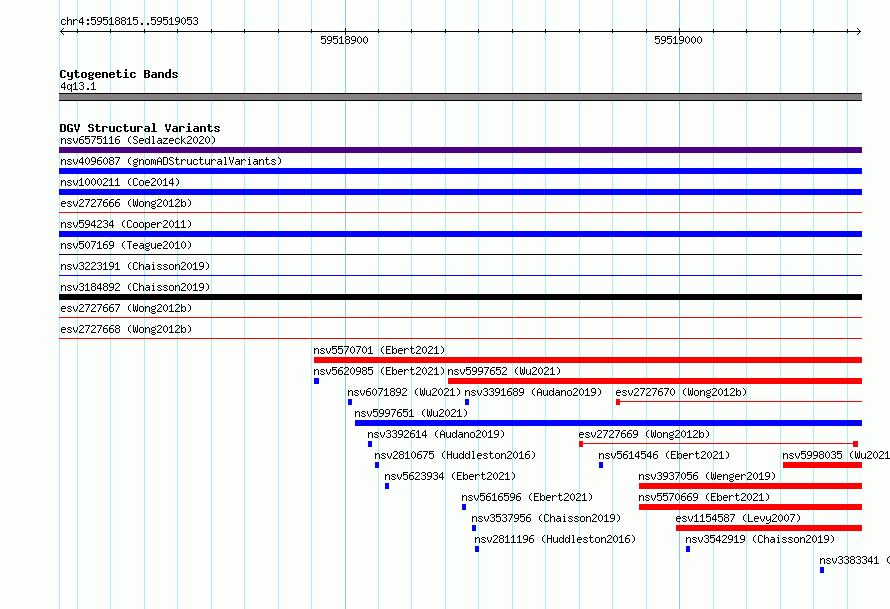The height and width of the screenshot is (609, 890).
Task: Click the nsv3542919 Chaisson2019 blue marker
Action: click(x=688, y=549)
